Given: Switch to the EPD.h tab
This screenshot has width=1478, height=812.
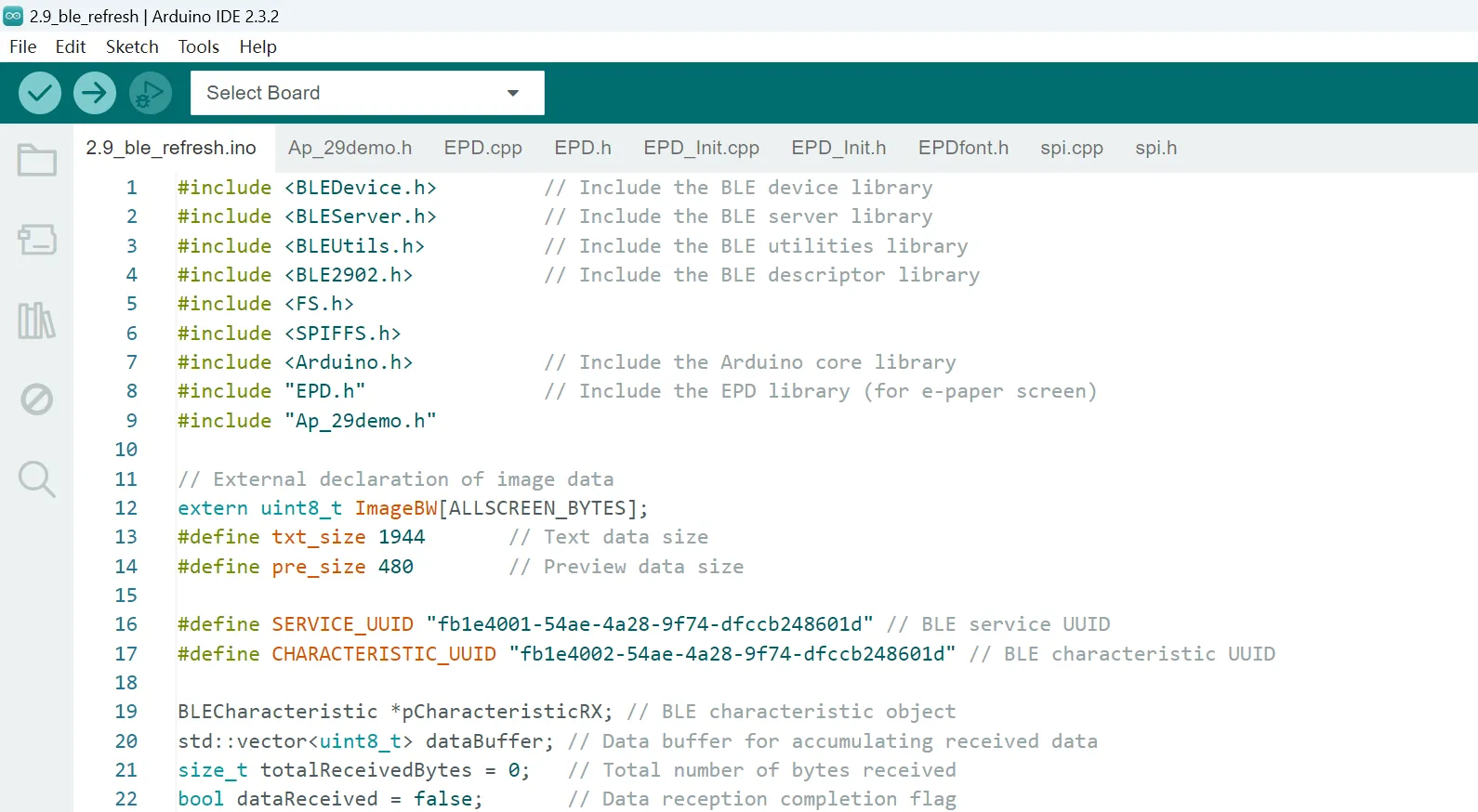Looking at the screenshot, I should 583,148.
